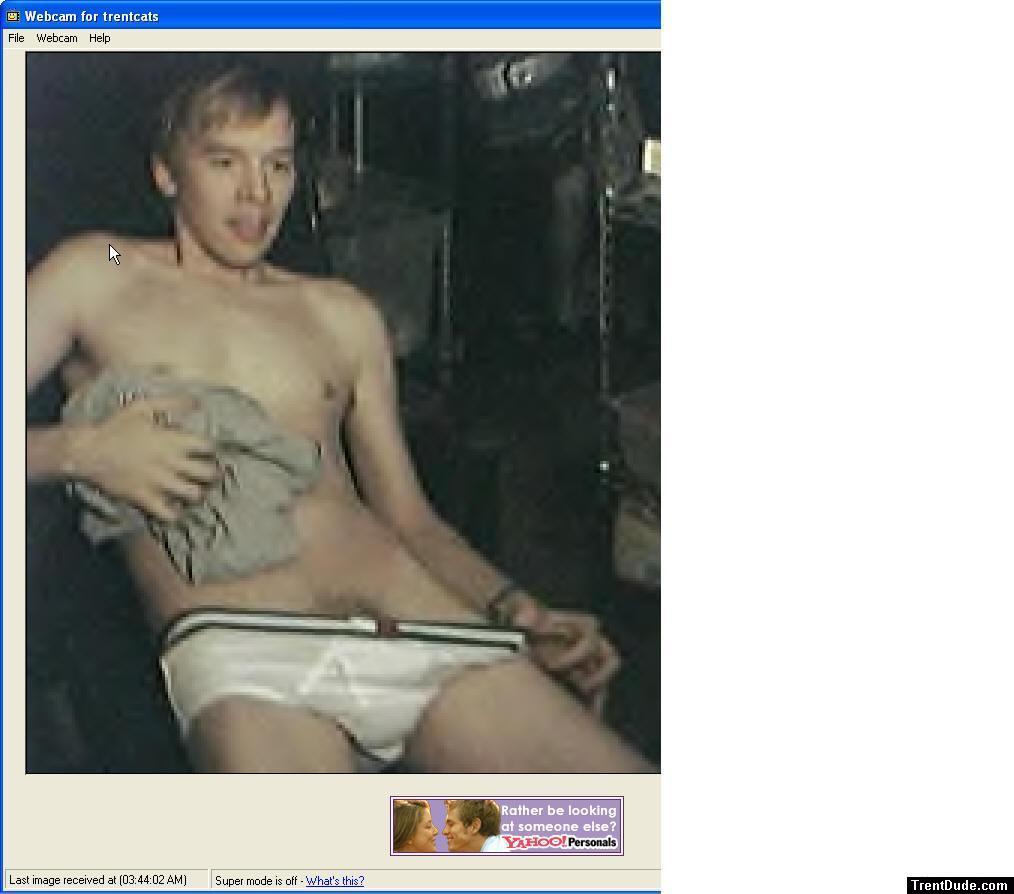This screenshot has width=1014, height=894.
Task: Click "Rather be looking at someone else?" ad text
Action: pyautogui.click(x=559, y=818)
